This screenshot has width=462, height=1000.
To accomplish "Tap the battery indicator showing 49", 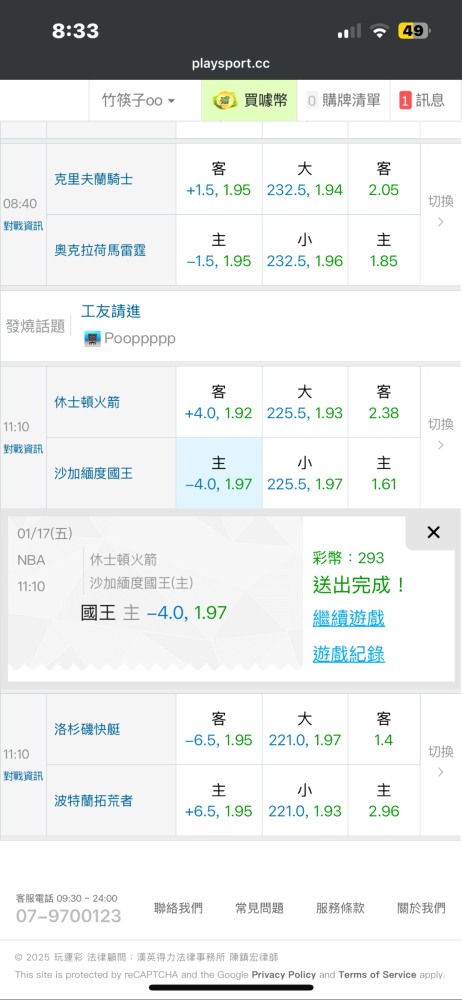I will [414, 30].
